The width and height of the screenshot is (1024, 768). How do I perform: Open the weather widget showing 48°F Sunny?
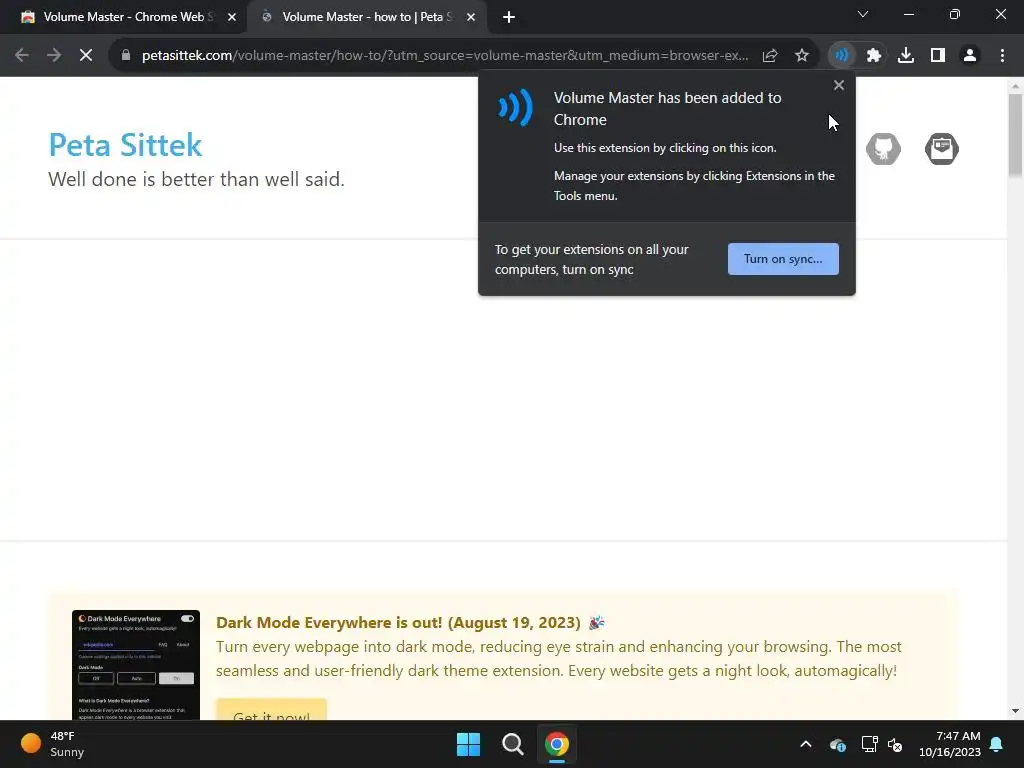tap(53, 744)
